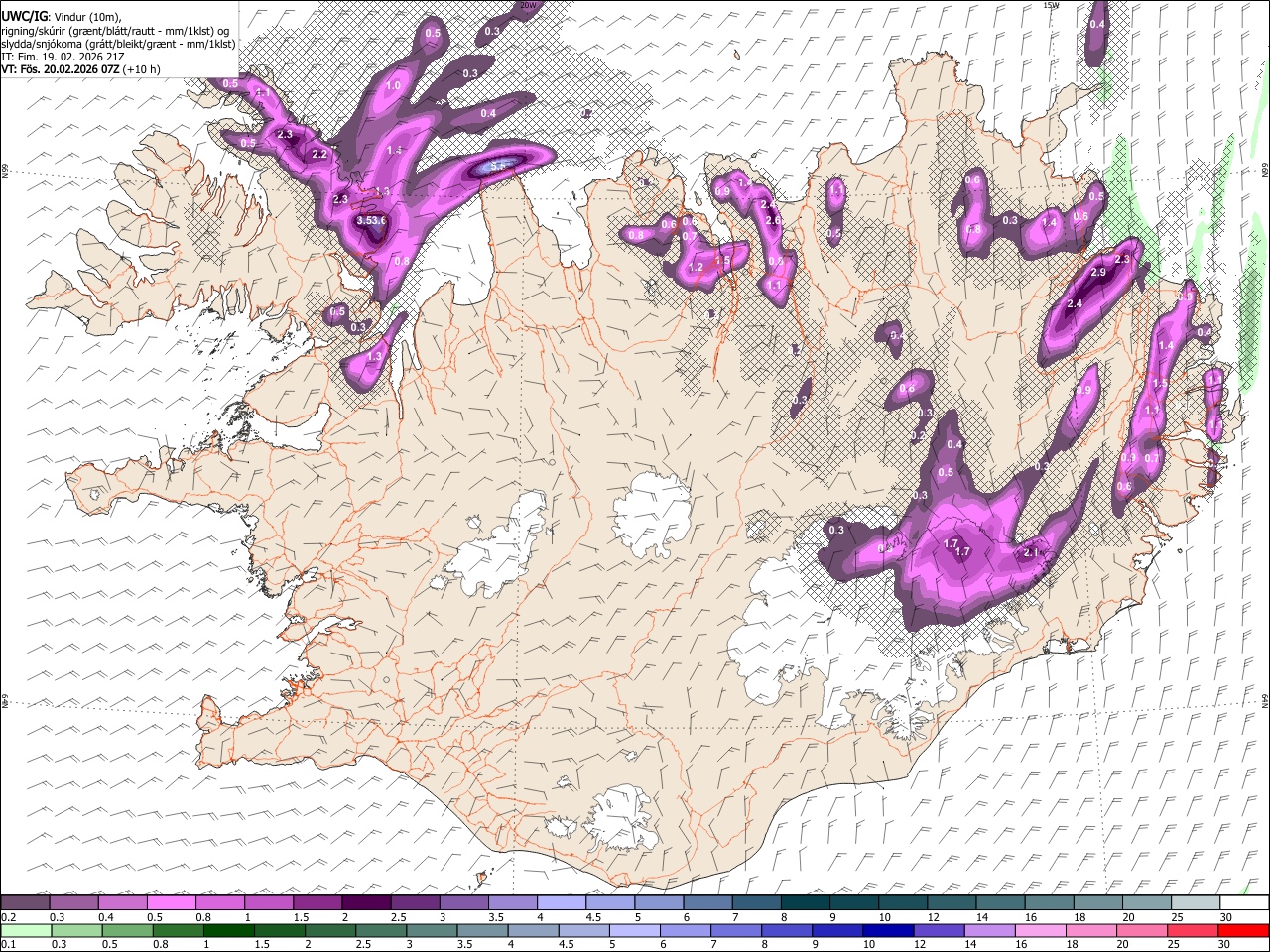Click the bright pink upper legend swatch between 0.5 and 0.8
1270x952 pixels.
click(x=171, y=903)
